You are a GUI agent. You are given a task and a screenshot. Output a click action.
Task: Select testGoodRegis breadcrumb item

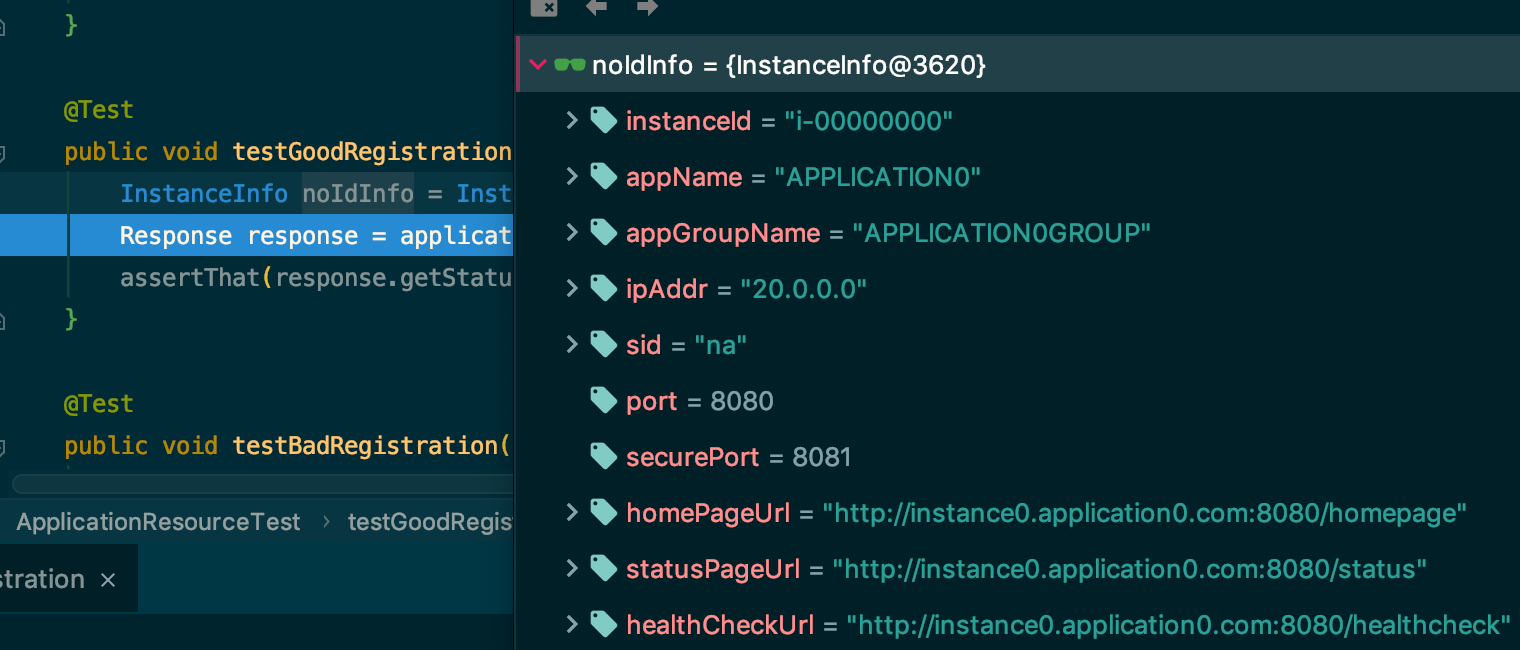click(x=429, y=522)
